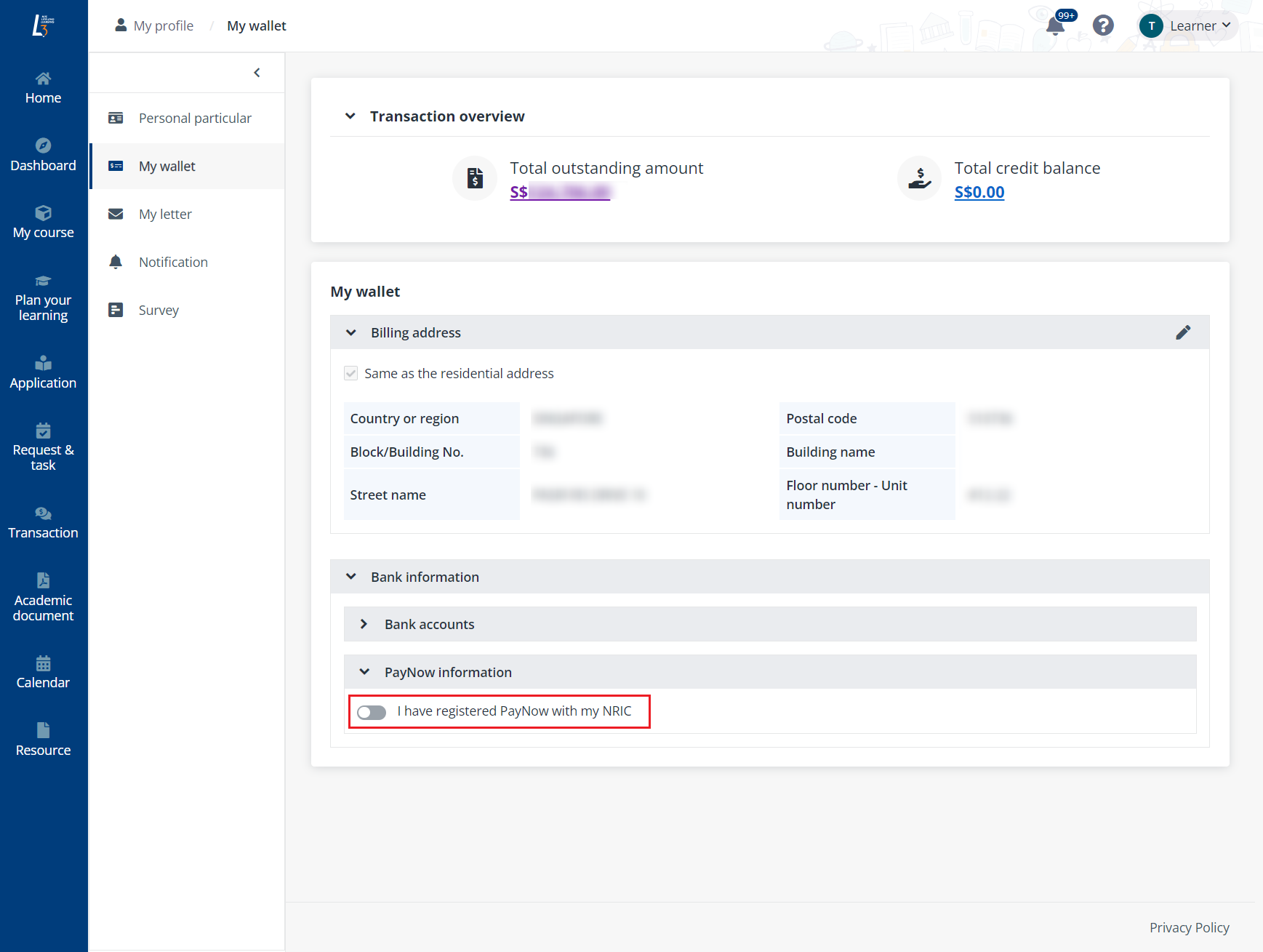Viewport: 1263px width, 952px height.
Task: Open Academic document section
Action: (43, 598)
